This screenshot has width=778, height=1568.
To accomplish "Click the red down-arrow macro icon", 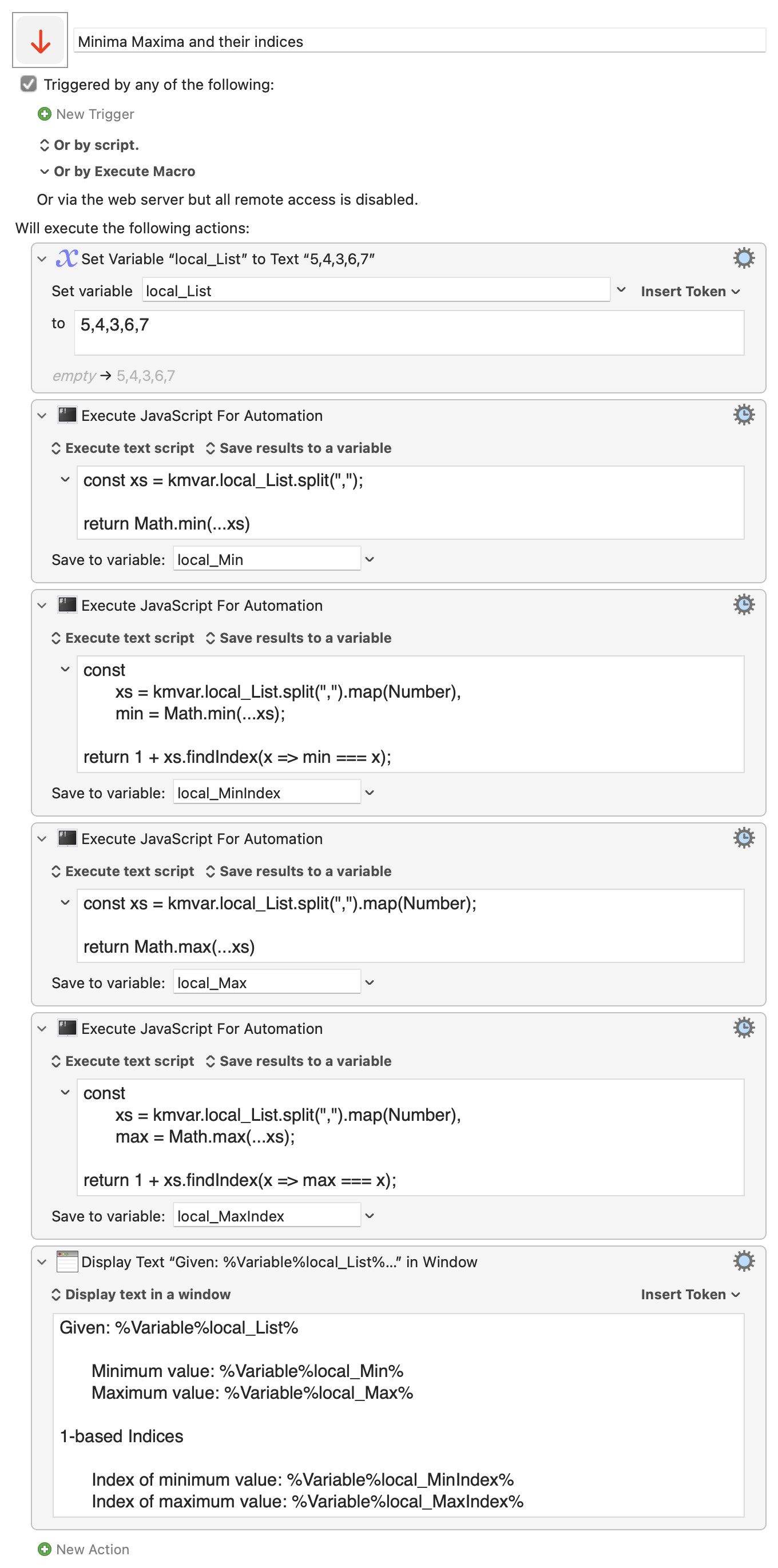I will [40, 40].
